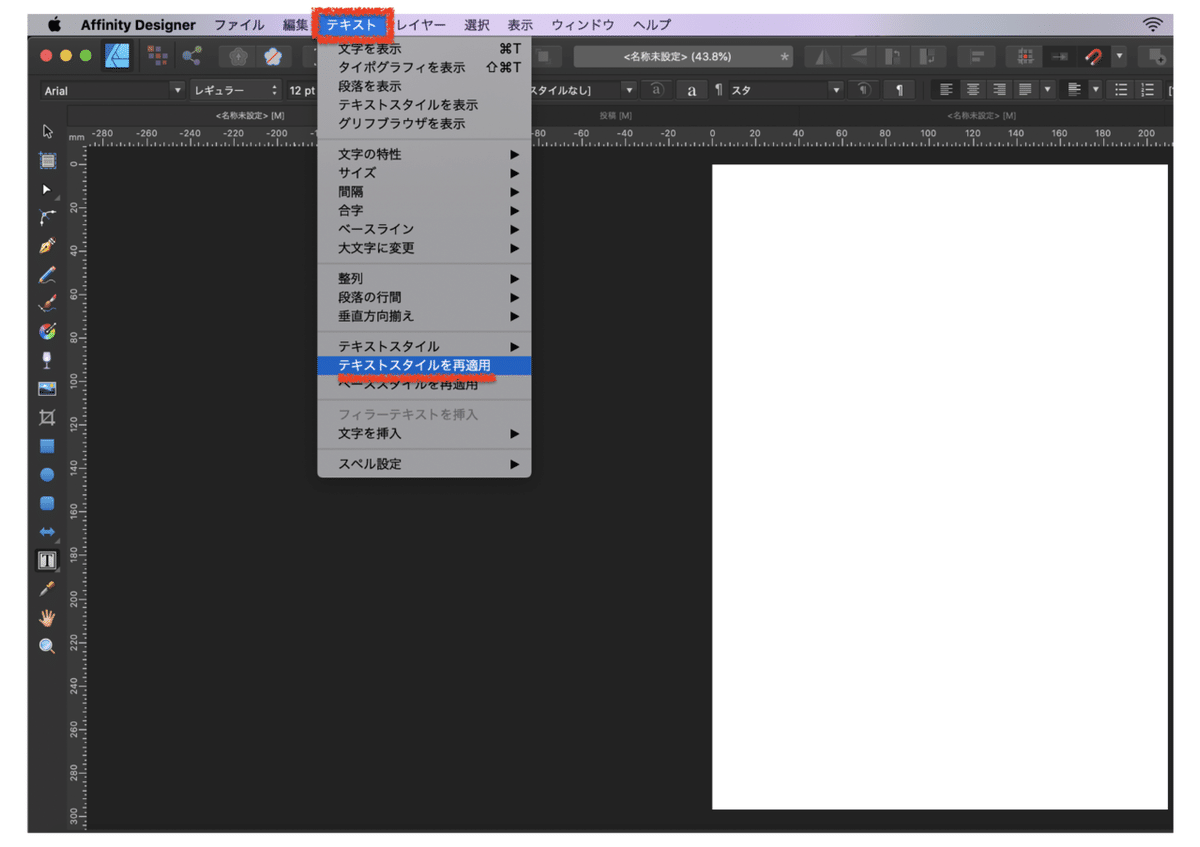The height and width of the screenshot is (847, 1200).
Task: Click the rotate clockwise toolbar icon
Action: [x=930, y=57]
